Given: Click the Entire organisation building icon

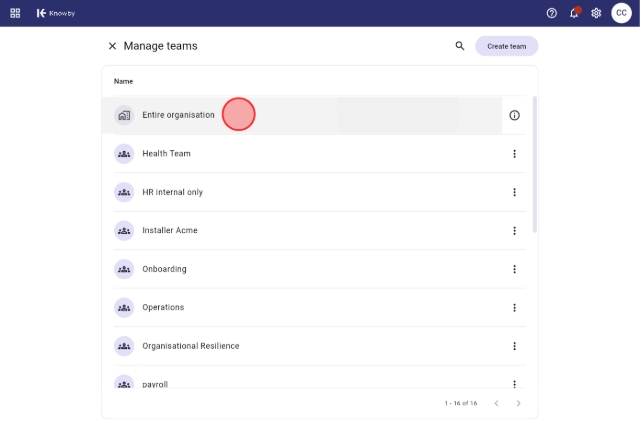Looking at the screenshot, I should (x=124, y=116).
